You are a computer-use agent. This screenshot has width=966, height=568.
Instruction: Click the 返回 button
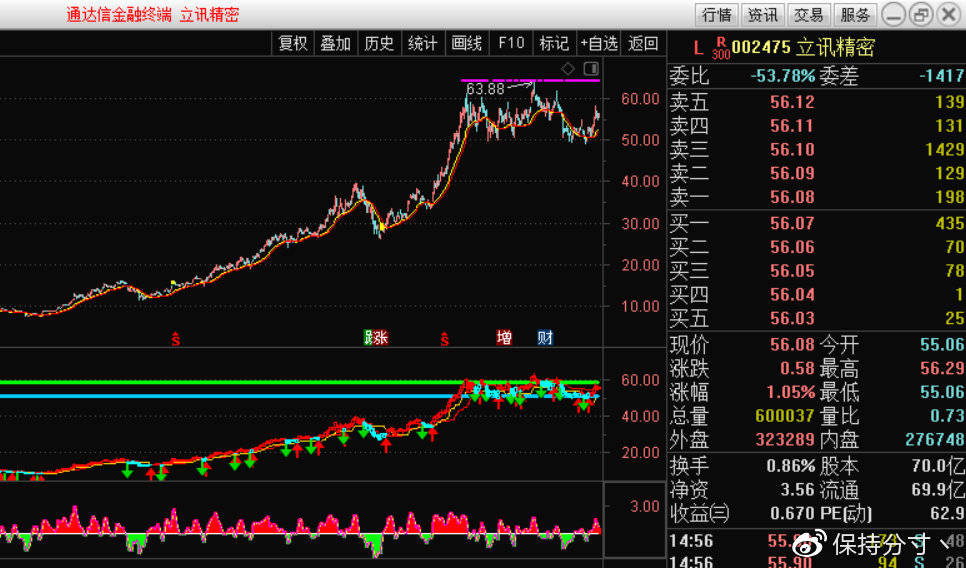[x=643, y=43]
